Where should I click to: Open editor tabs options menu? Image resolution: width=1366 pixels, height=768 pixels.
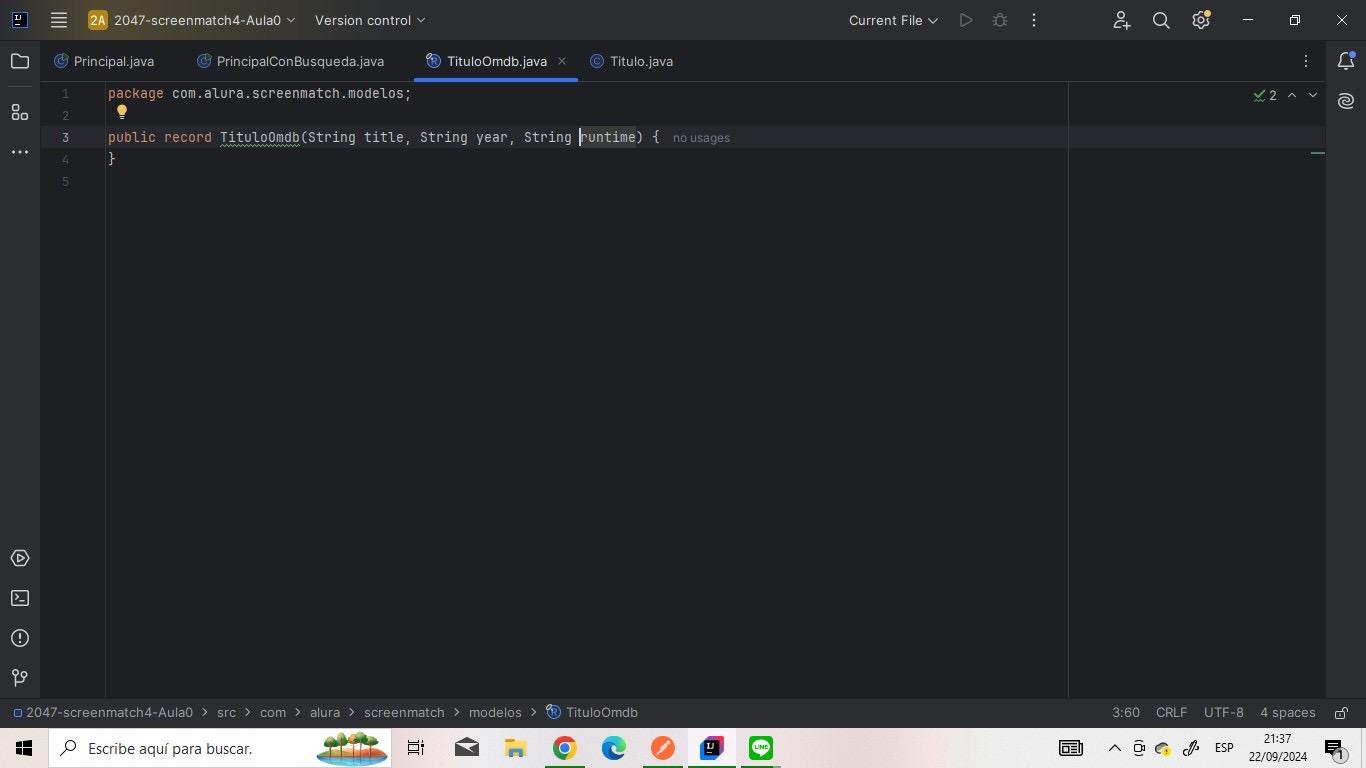coord(1306,61)
